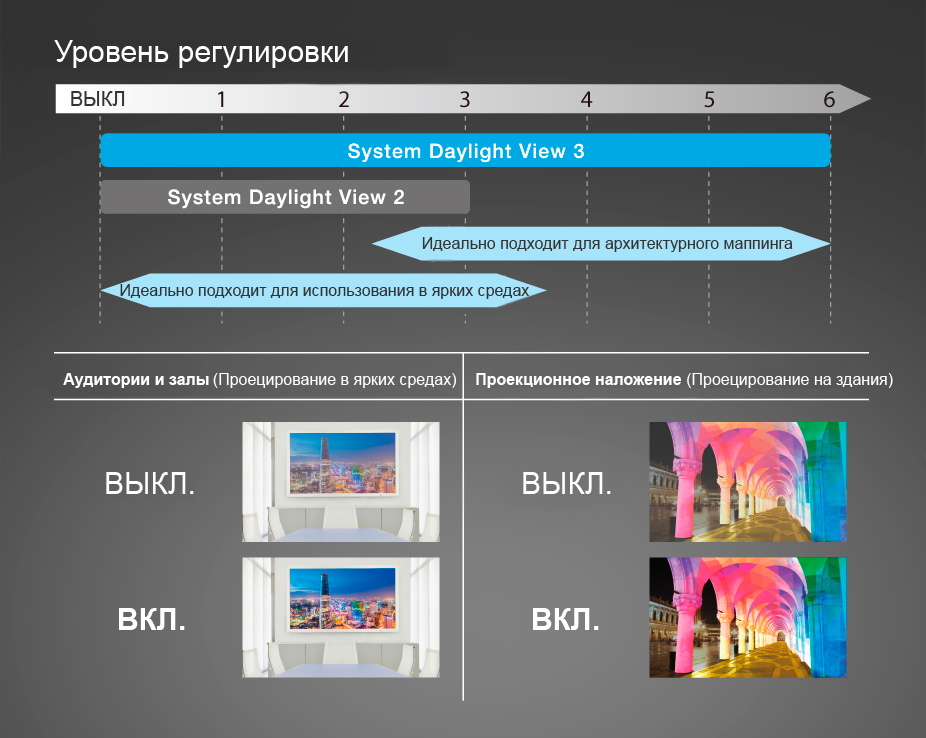The image size is (926, 738).
Task: Open the lower arcade projection thumbnail (ВКЛ.)
Action: 748,618
